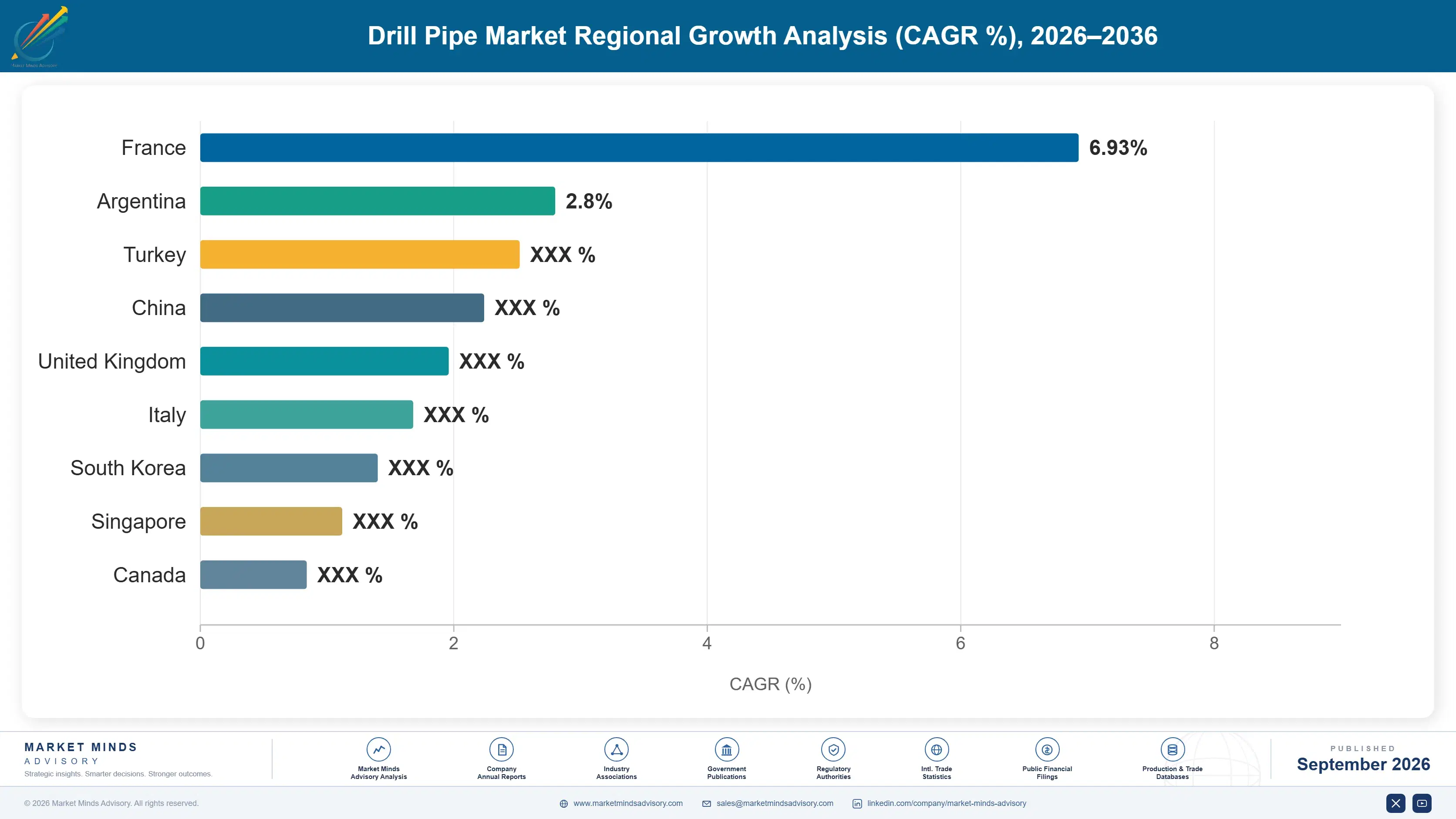Click the Public Financial Filings icon
Image resolution: width=1456 pixels, height=819 pixels.
1047,749
